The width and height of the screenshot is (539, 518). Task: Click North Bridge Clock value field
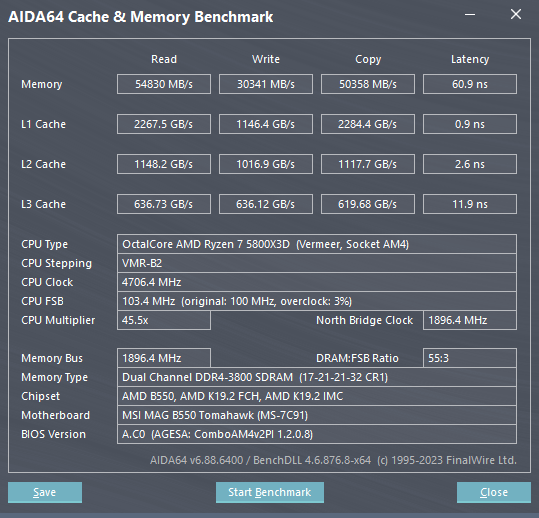click(470, 320)
